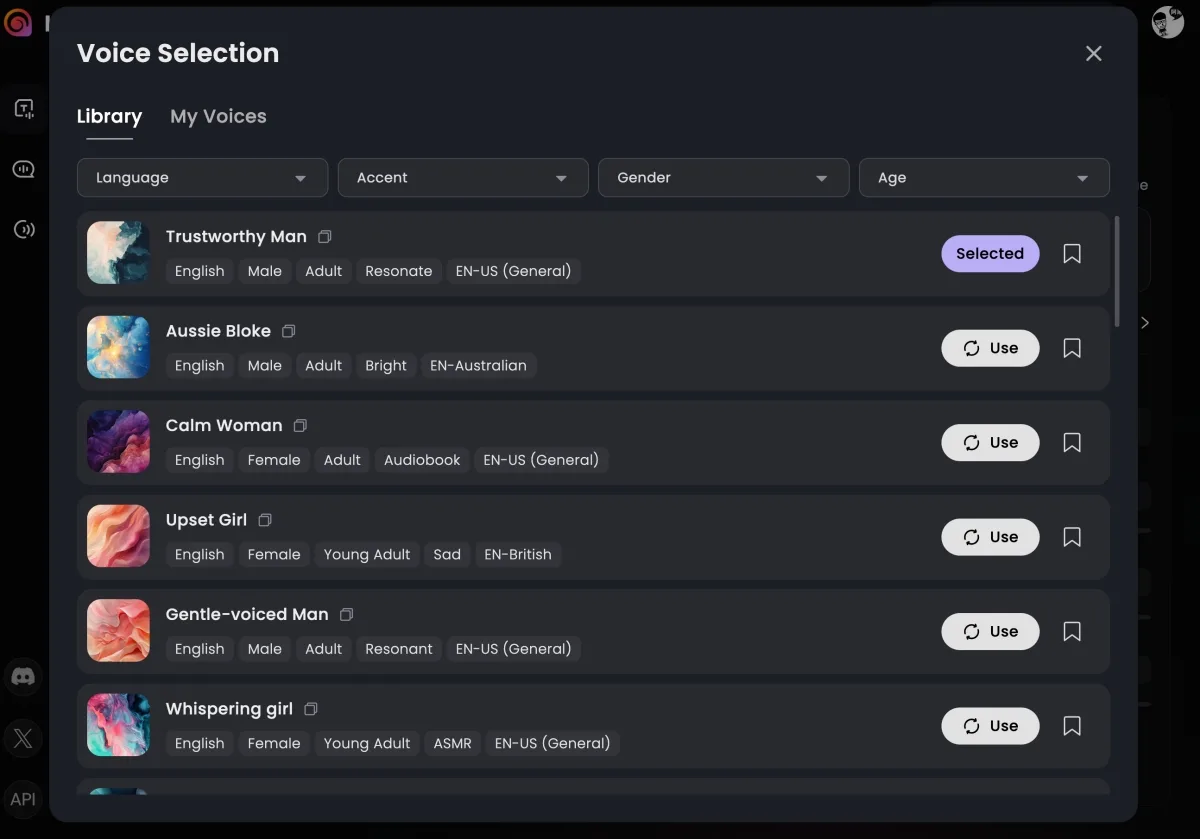This screenshot has height=839, width=1200.
Task: Copy the Trustworthy Man voice ID
Action: (x=325, y=237)
